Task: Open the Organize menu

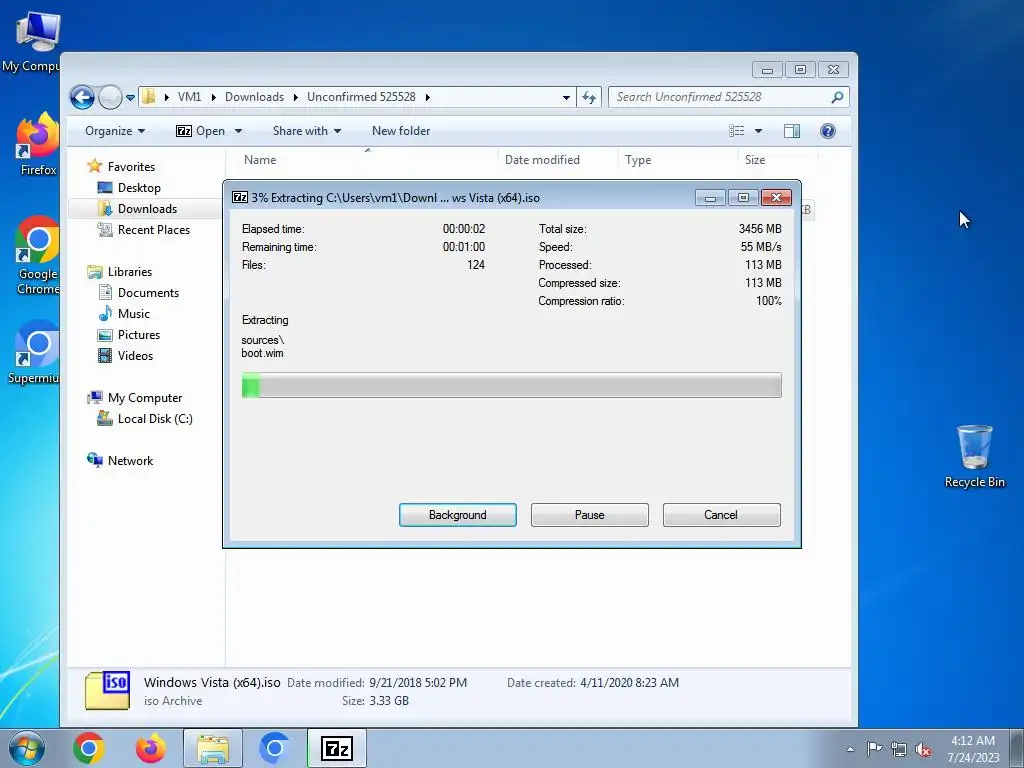Action: tap(115, 131)
